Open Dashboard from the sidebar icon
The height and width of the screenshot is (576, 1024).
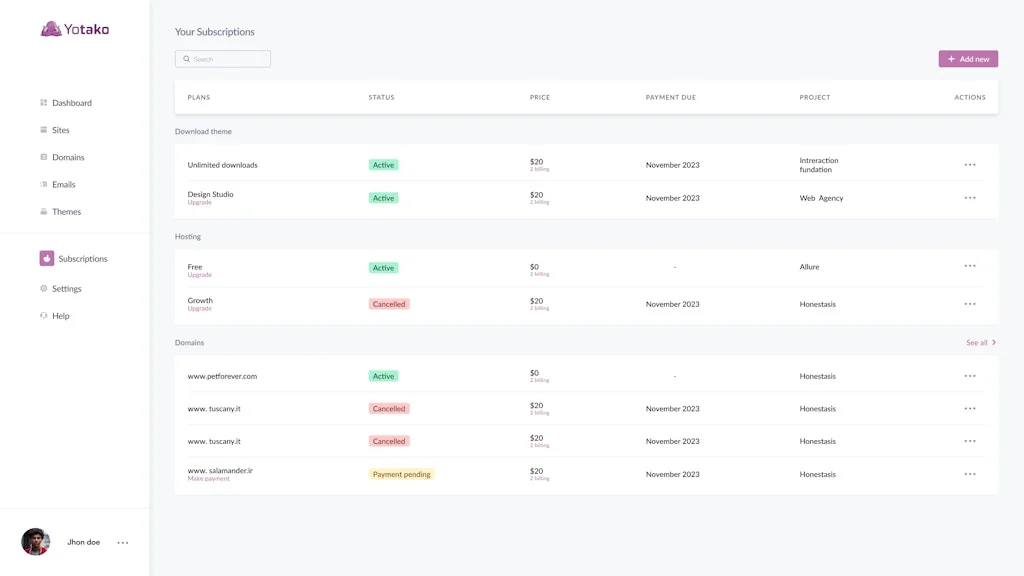tap(44, 103)
